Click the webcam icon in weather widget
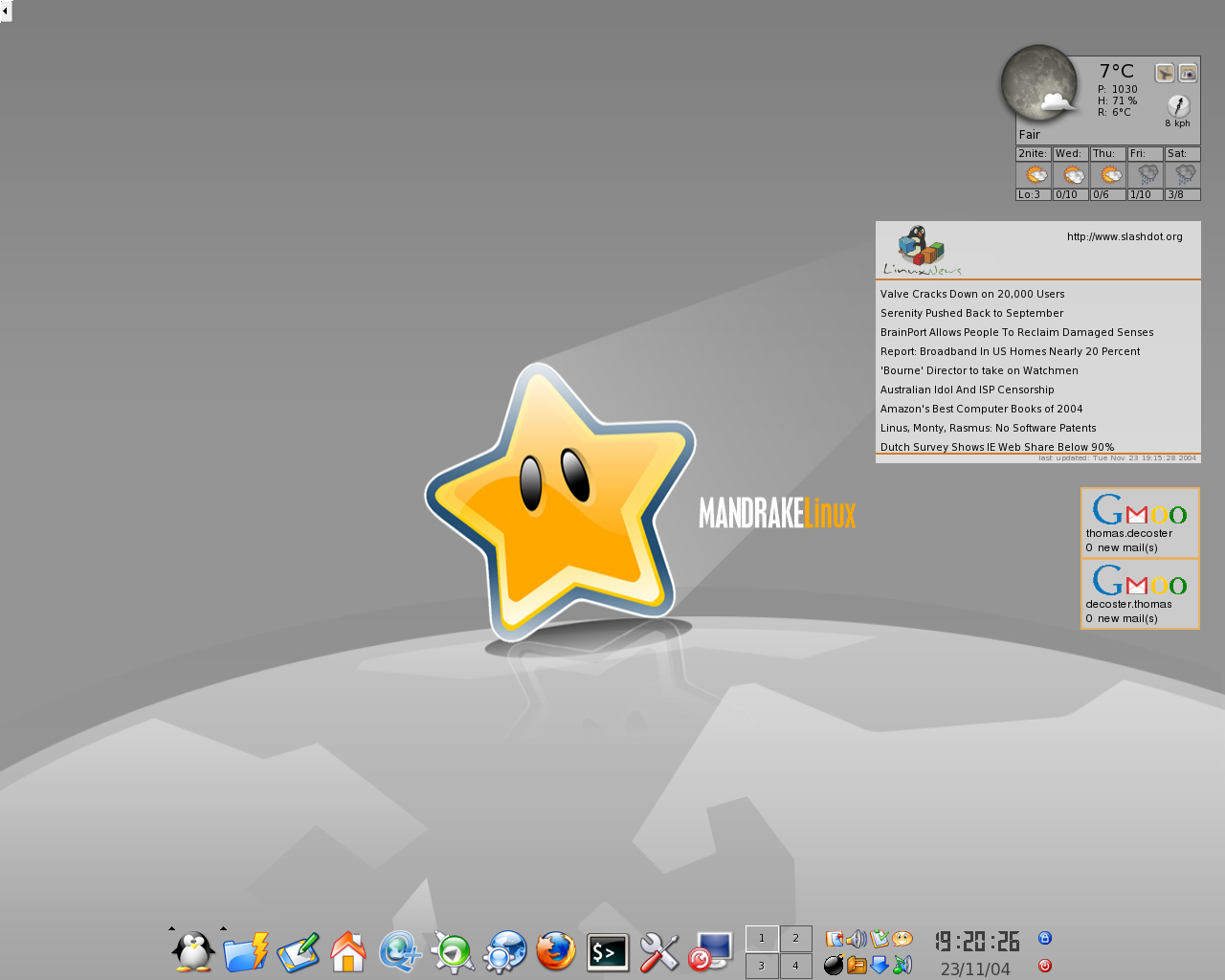 click(1188, 73)
